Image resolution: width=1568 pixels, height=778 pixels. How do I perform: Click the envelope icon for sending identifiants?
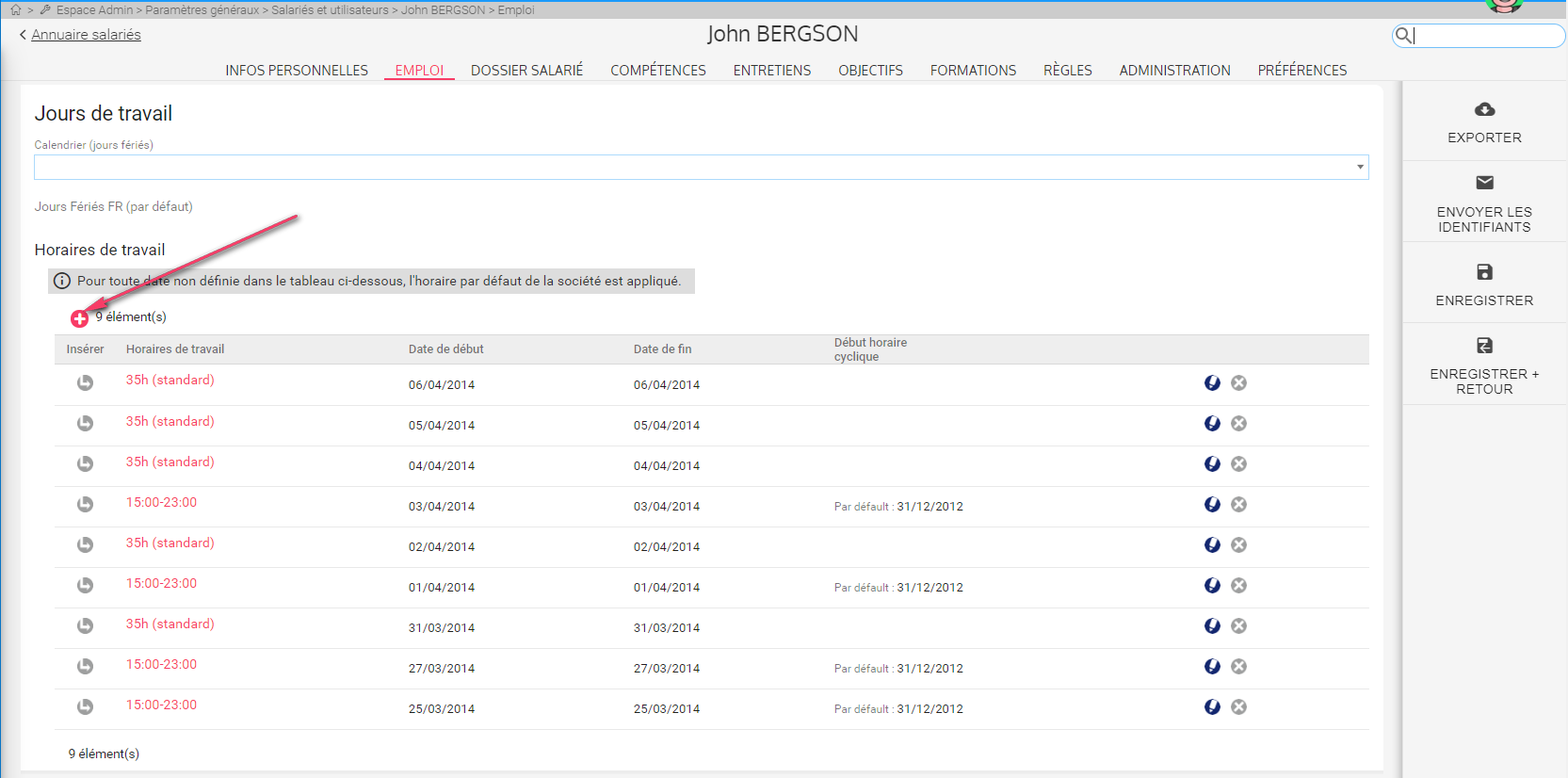tap(1485, 183)
